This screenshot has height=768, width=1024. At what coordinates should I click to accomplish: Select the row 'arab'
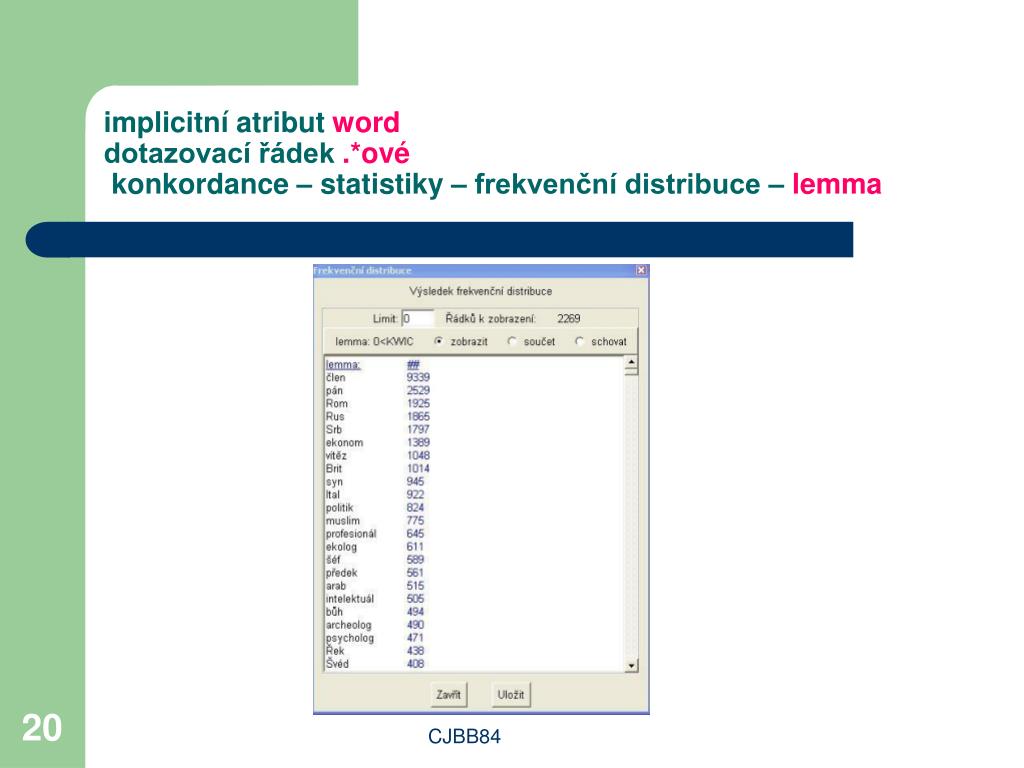(375, 586)
